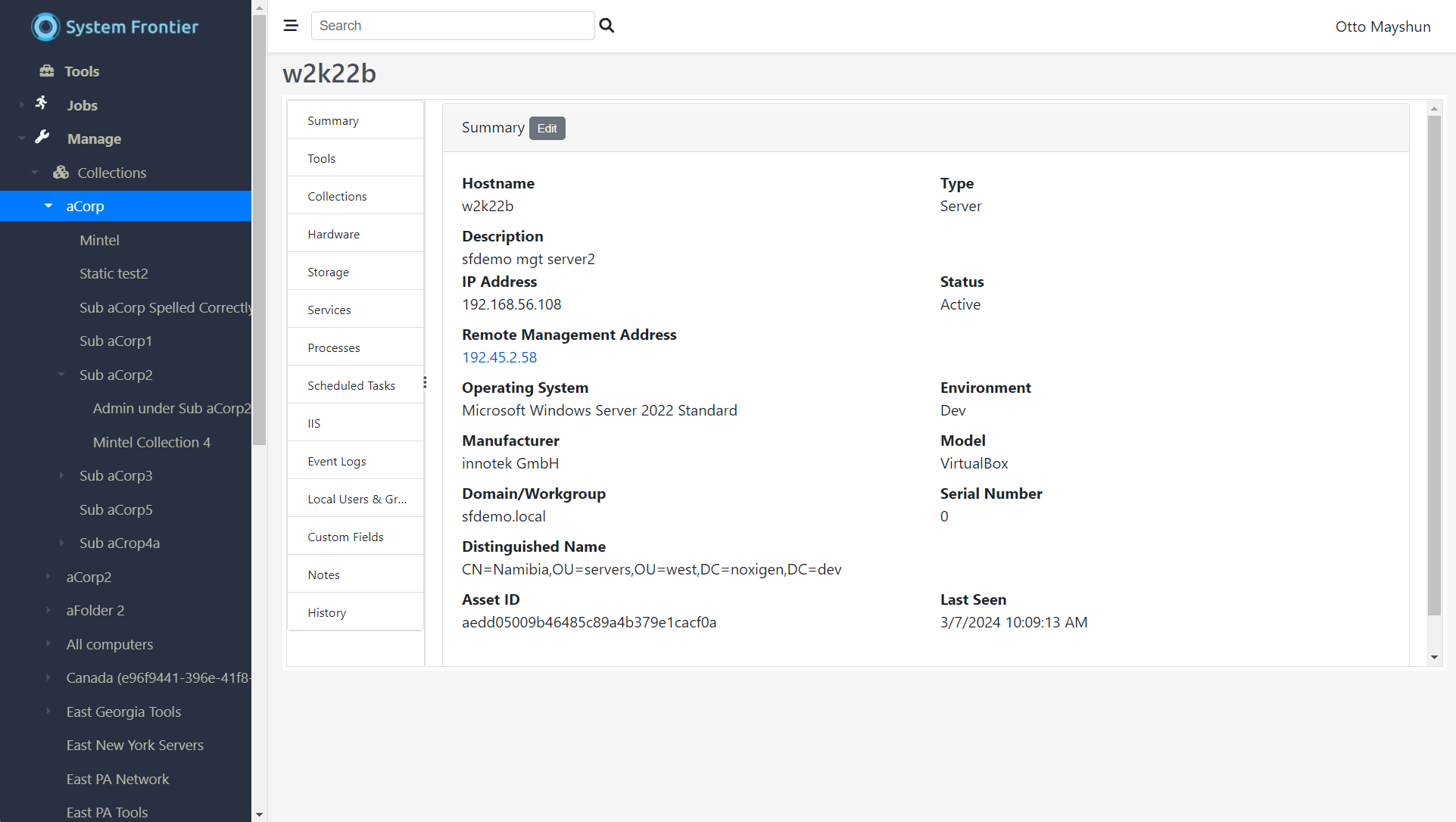Screen dimensions: 1456x822
Task: Click the Collections icon in sidebar
Action: pos(62,172)
